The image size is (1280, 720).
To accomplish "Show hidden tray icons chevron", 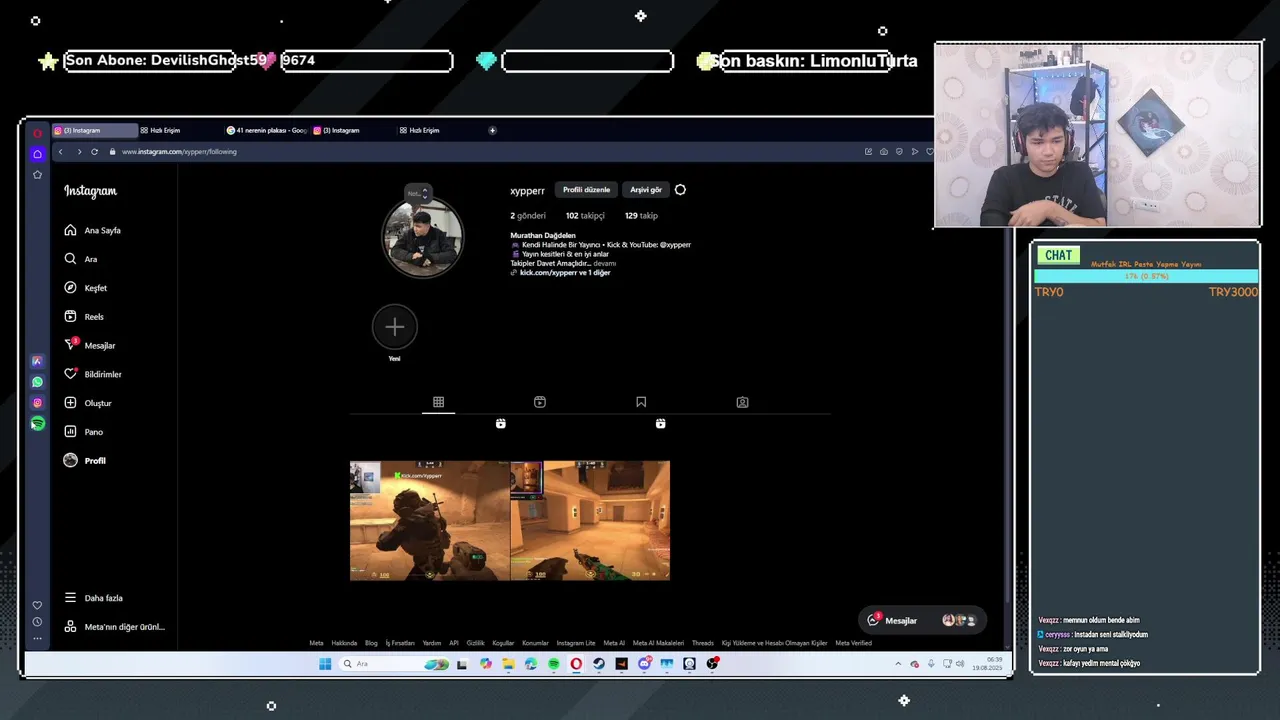I will (897, 664).
